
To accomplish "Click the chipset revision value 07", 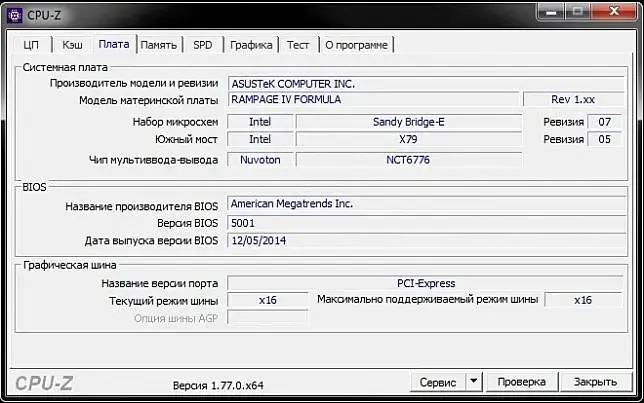I will [x=605, y=122].
